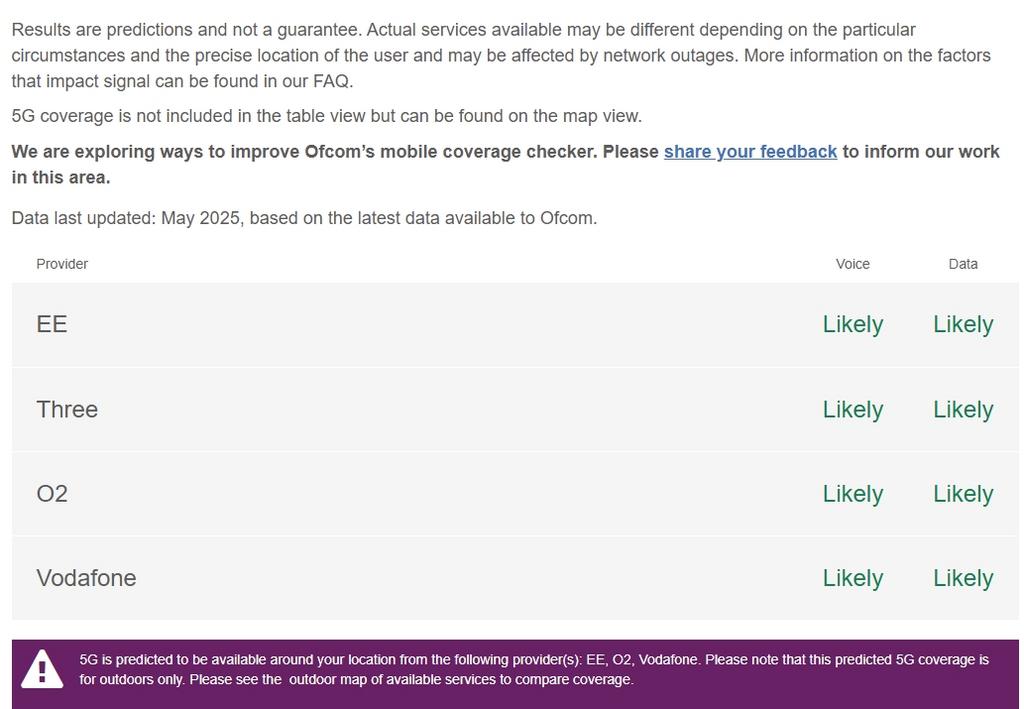Click the Data column header

coord(963,264)
